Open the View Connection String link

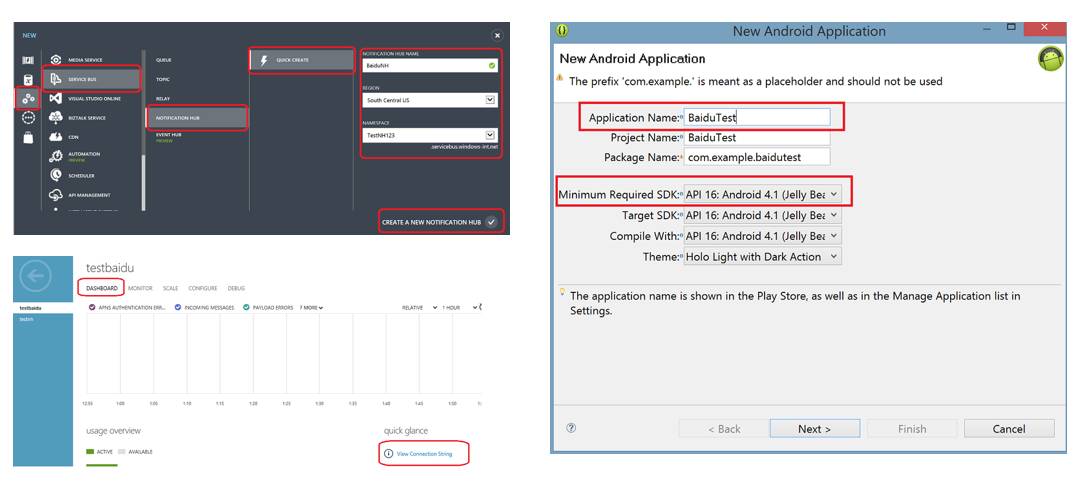(x=424, y=454)
